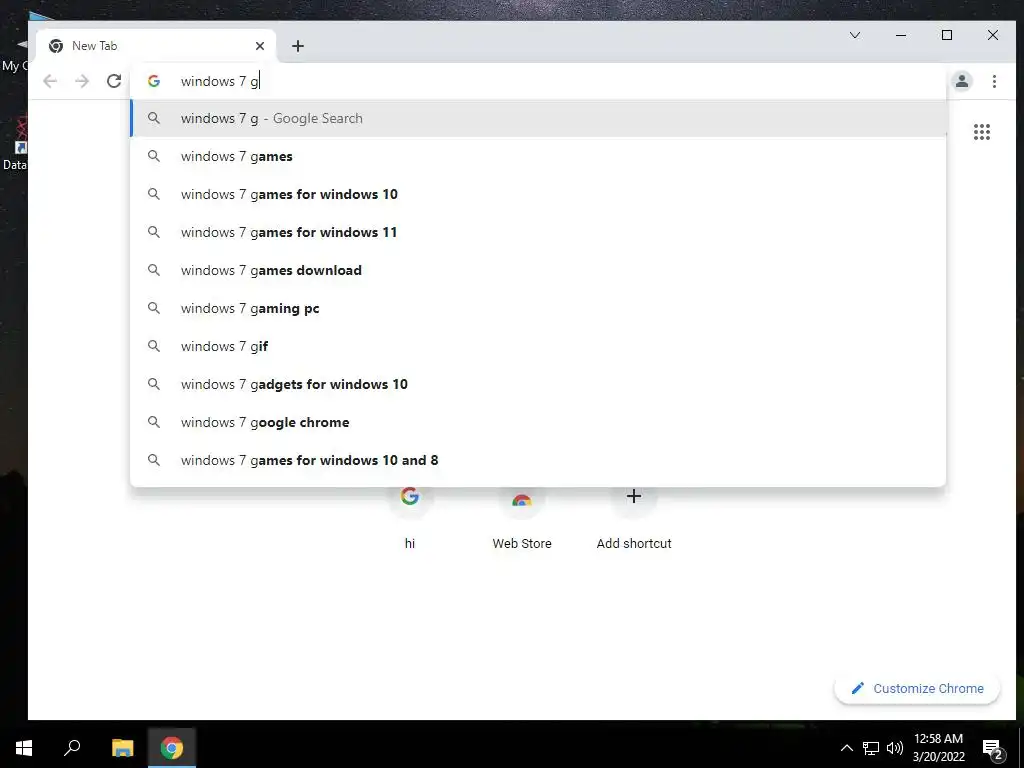Open the tab search chevron

click(854, 35)
